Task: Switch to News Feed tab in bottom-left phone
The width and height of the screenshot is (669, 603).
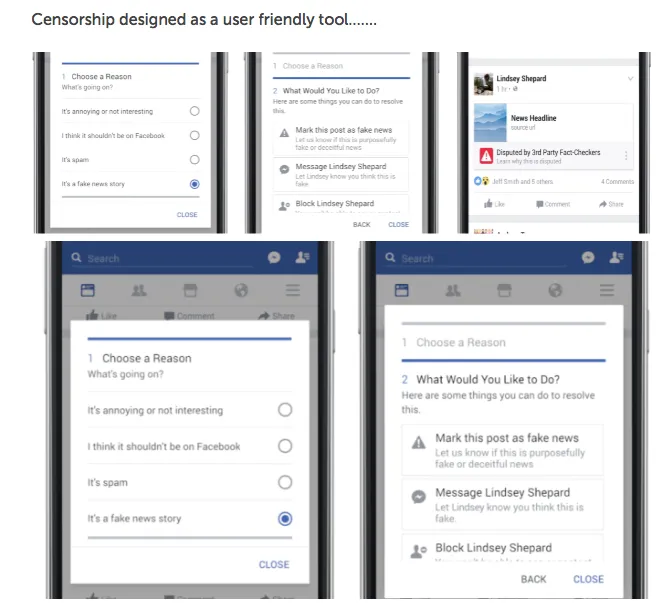Action: tap(87, 291)
